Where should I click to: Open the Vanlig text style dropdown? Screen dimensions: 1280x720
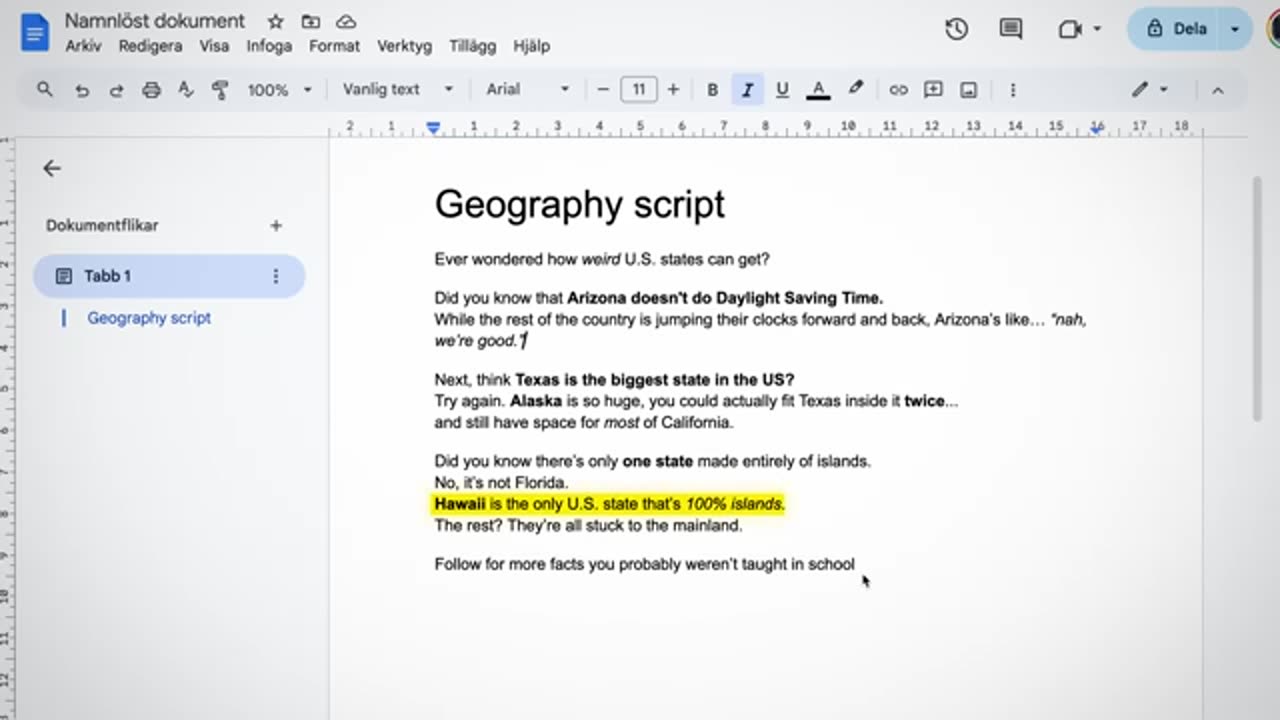398,89
